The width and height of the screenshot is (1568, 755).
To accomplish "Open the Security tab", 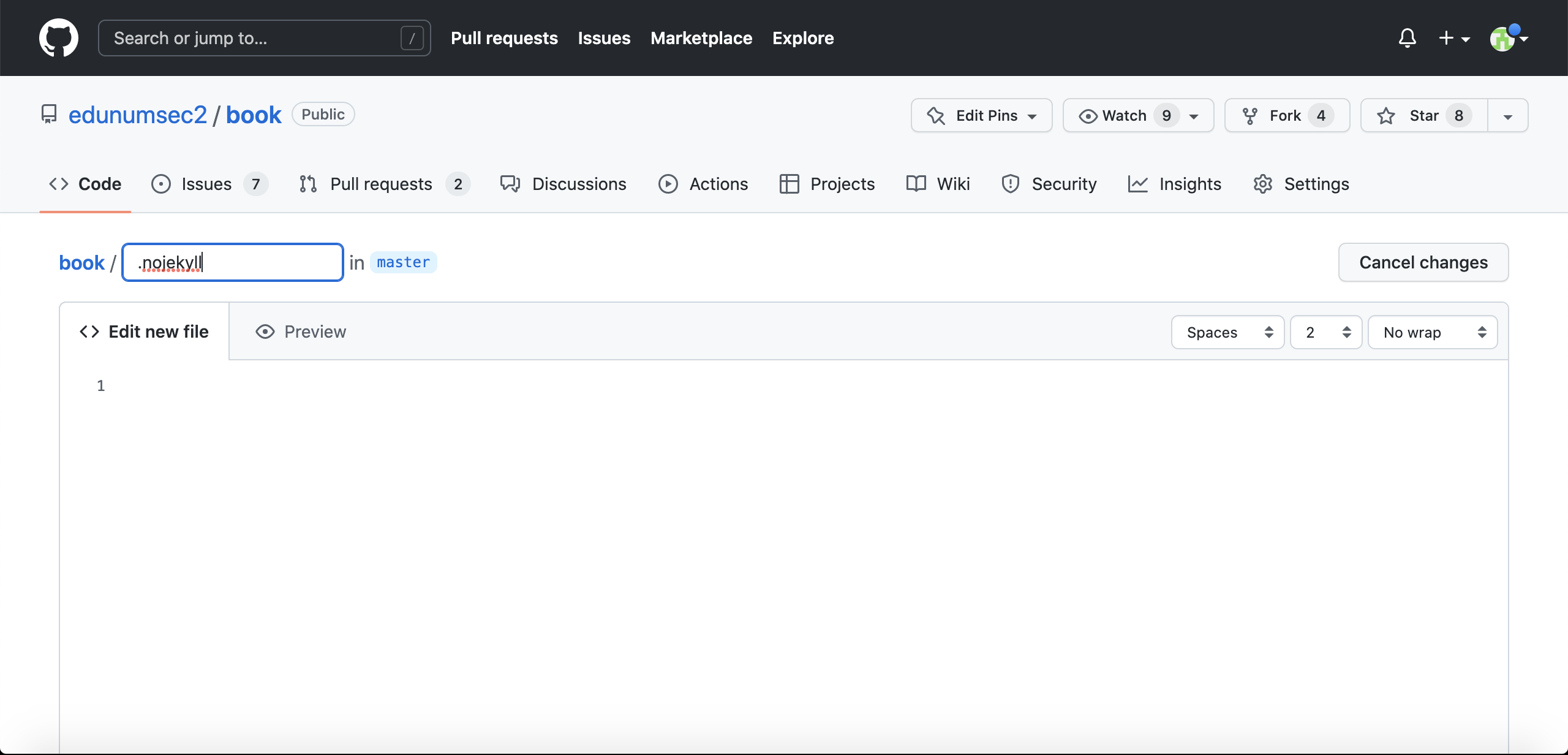I will (x=1049, y=184).
